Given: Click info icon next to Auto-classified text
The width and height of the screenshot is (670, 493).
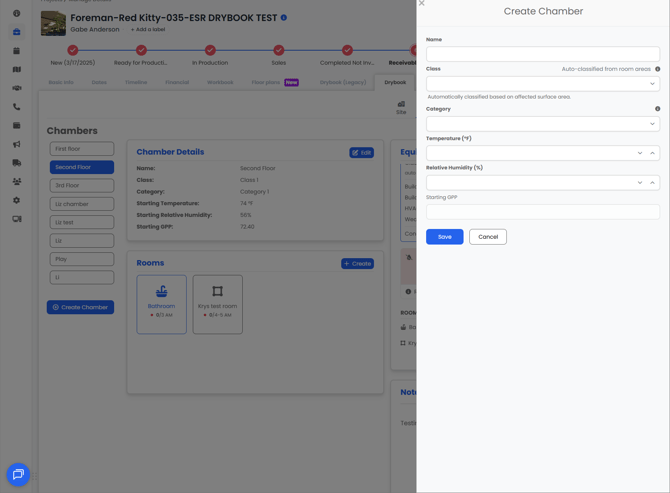Looking at the screenshot, I should click(x=657, y=69).
